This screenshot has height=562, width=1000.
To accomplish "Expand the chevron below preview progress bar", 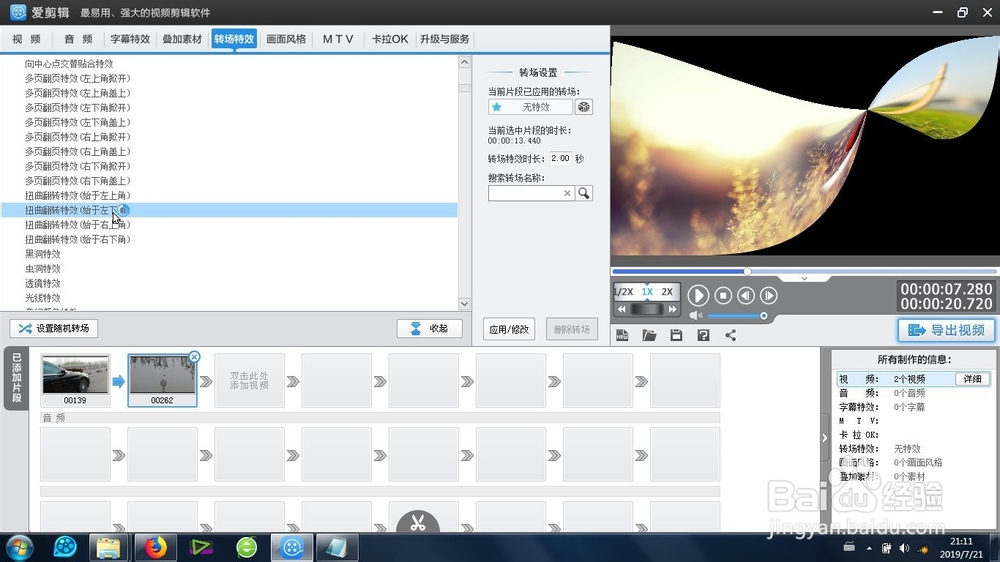I will (x=804, y=279).
